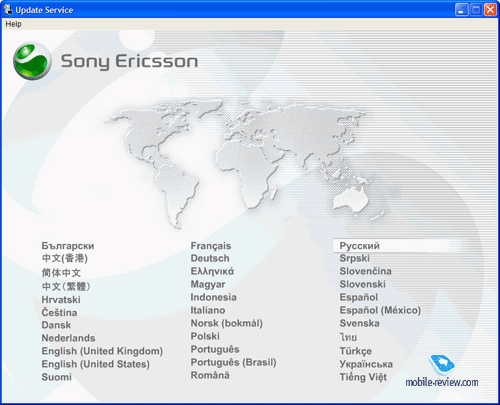Select Ελληνικά language

click(212, 271)
